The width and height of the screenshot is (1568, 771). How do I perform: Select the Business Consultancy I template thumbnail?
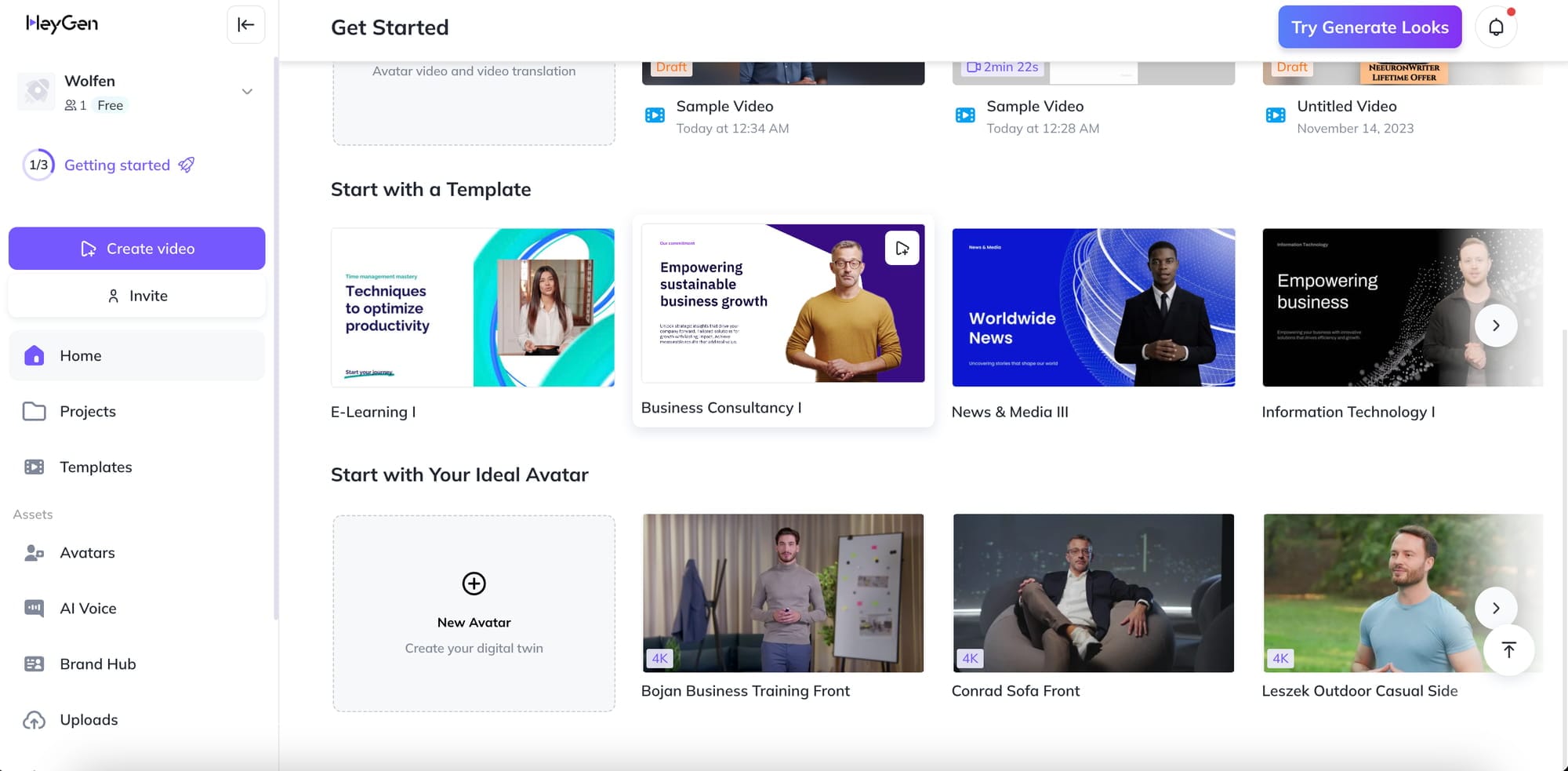[782, 304]
